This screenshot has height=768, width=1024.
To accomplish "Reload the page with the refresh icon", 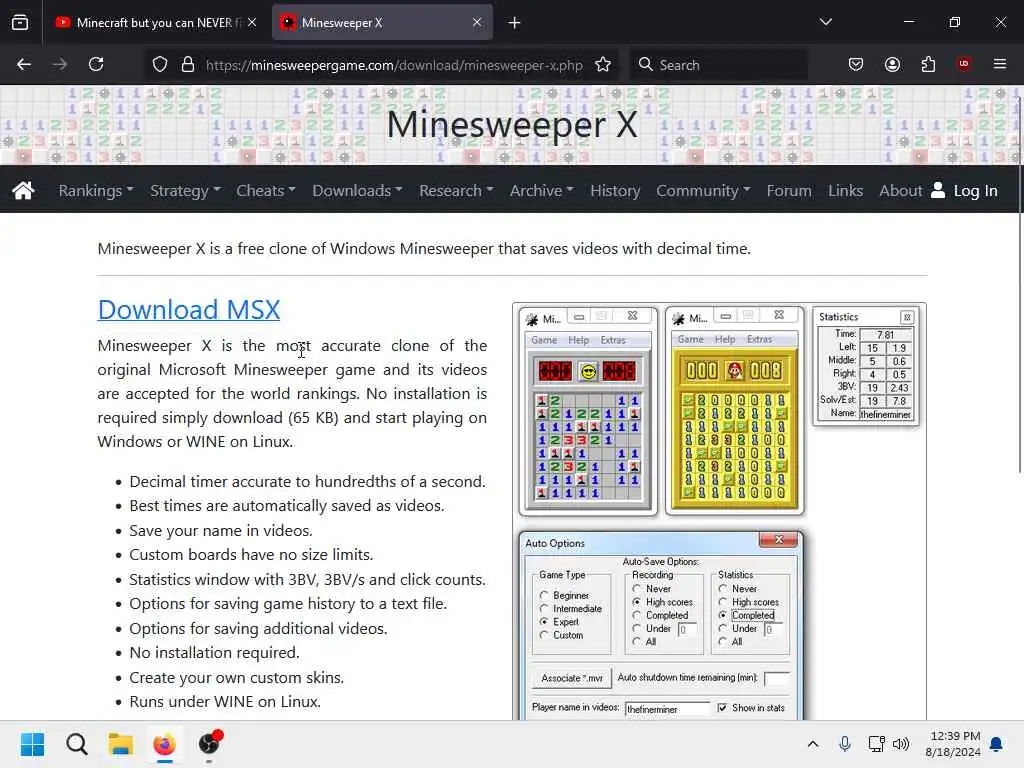I will click(x=96, y=65).
